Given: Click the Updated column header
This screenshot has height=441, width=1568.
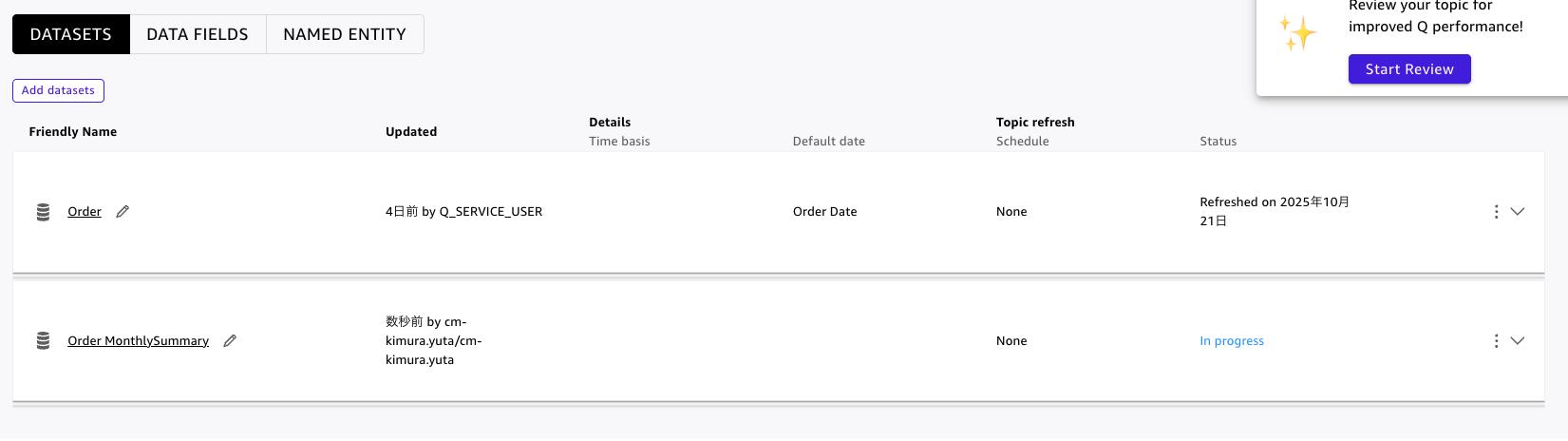Looking at the screenshot, I should click(411, 132).
